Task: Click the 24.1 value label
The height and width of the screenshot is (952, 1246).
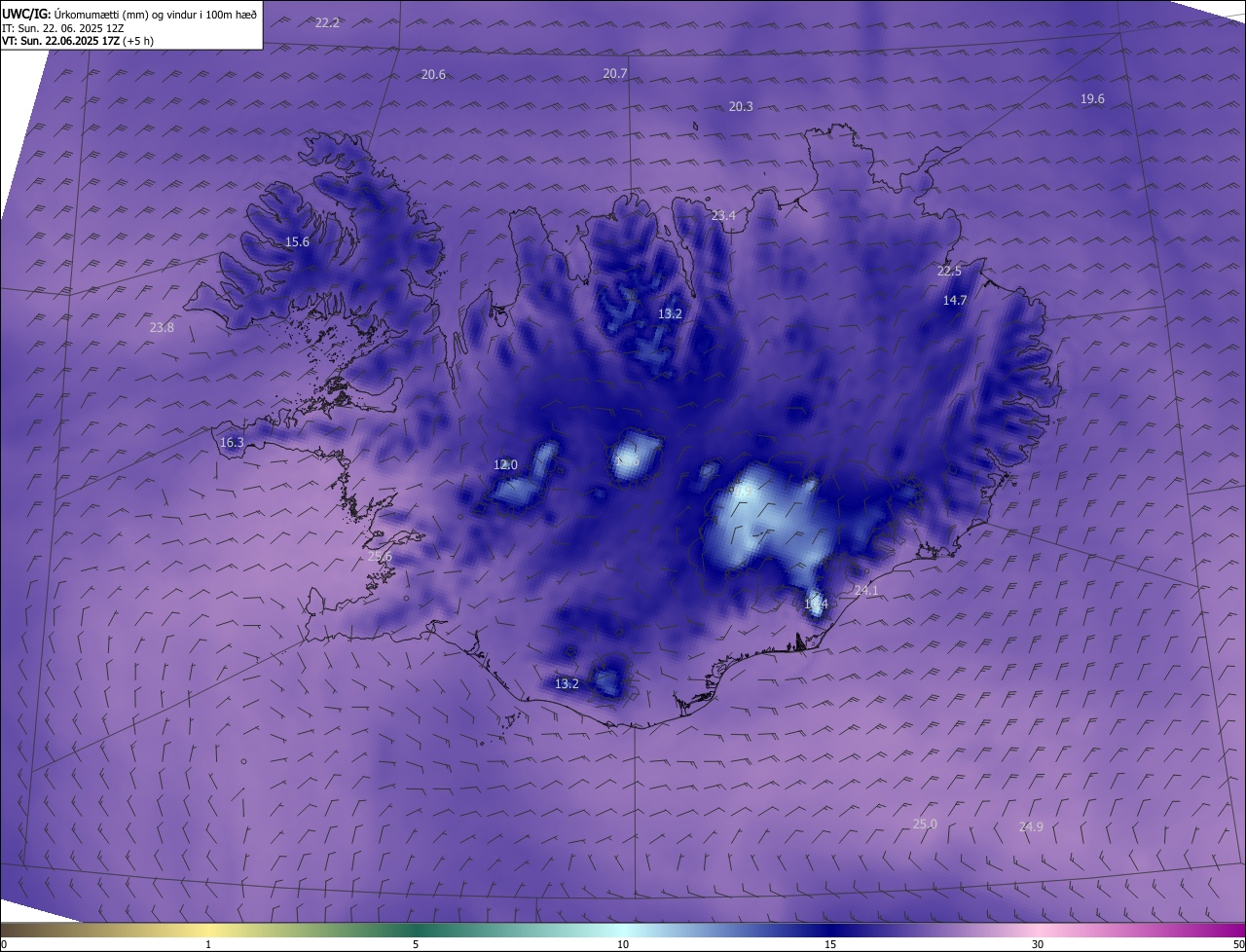Action: point(866,591)
